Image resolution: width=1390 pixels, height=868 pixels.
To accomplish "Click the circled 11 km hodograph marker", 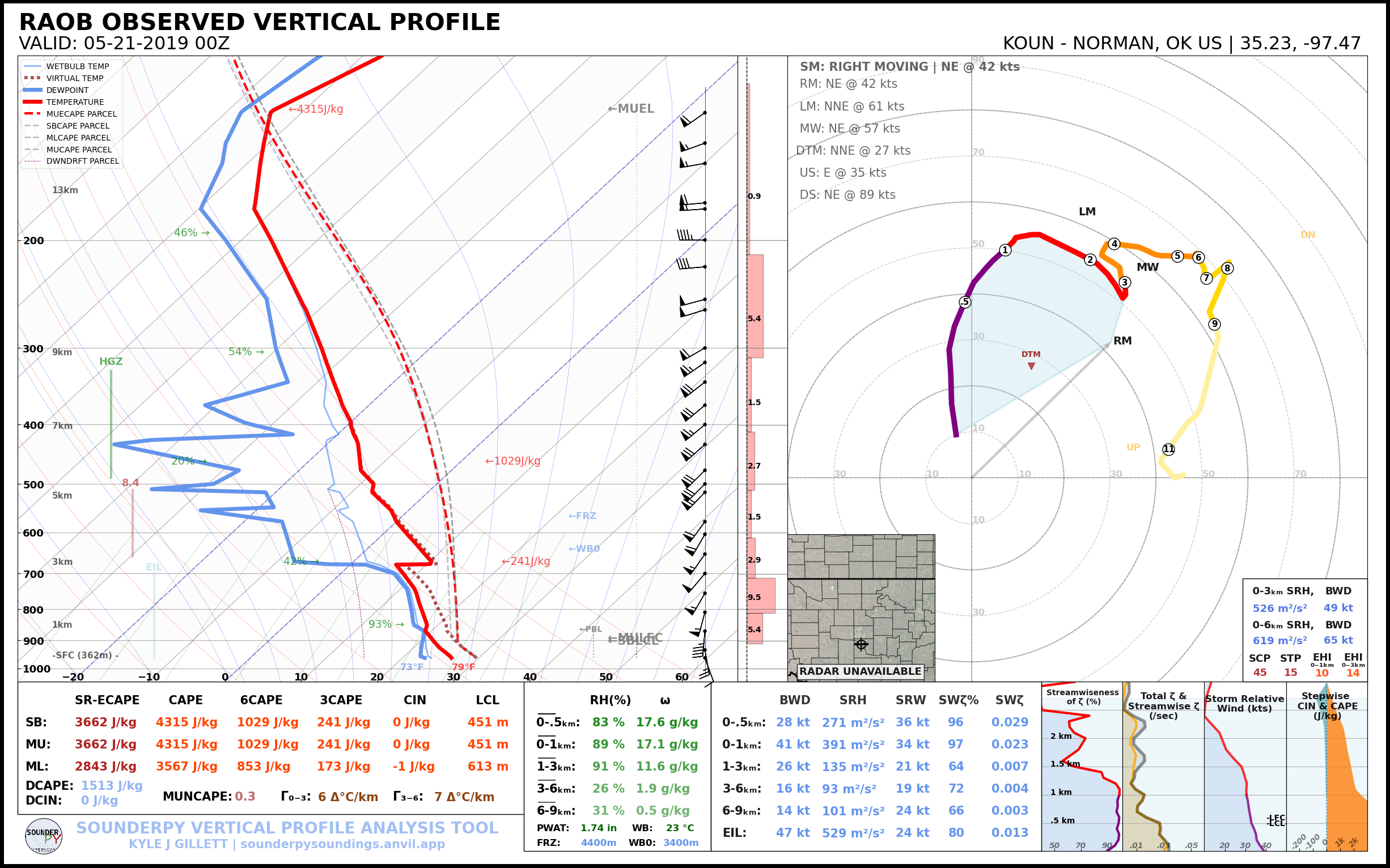I will point(1168,449).
